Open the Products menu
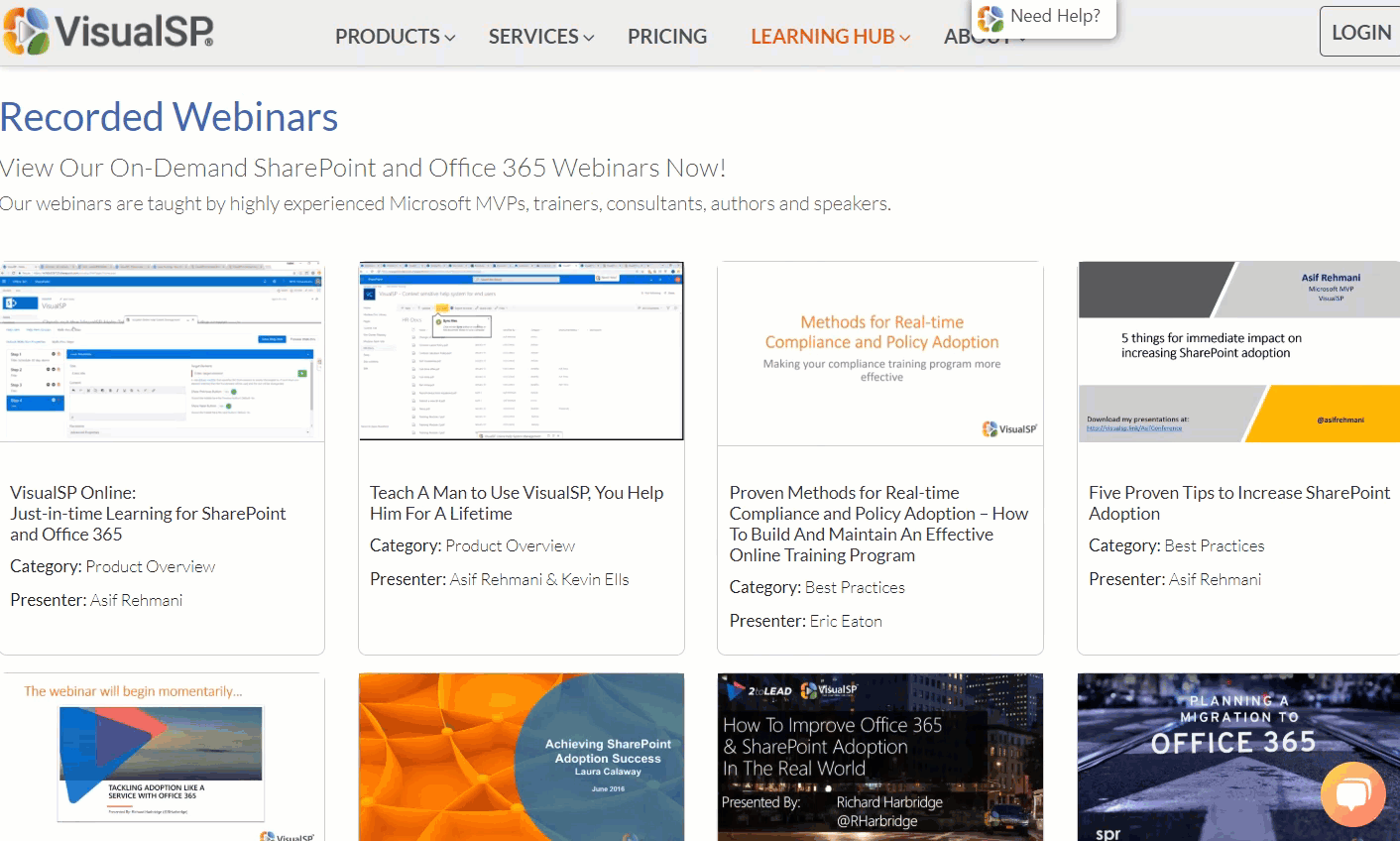The image size is (1400, 841). (395, 37)
